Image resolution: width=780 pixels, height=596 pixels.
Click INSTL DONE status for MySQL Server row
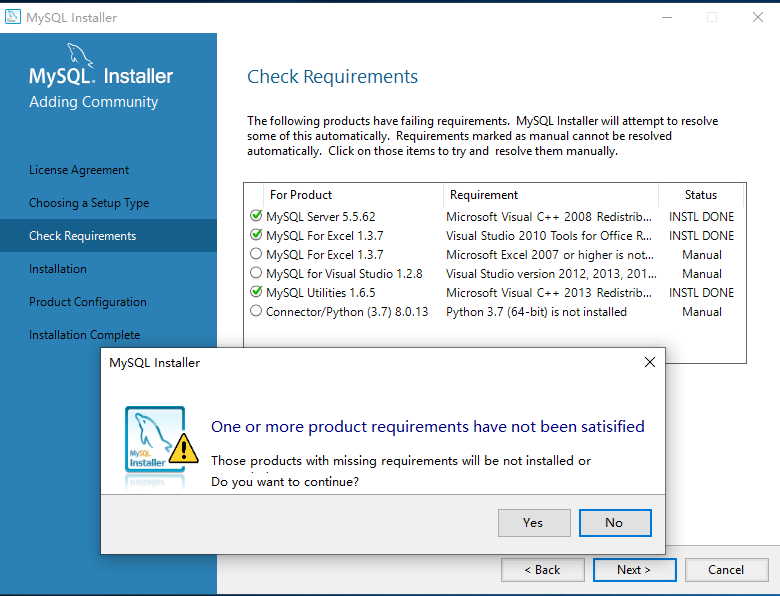click(701, 217)
